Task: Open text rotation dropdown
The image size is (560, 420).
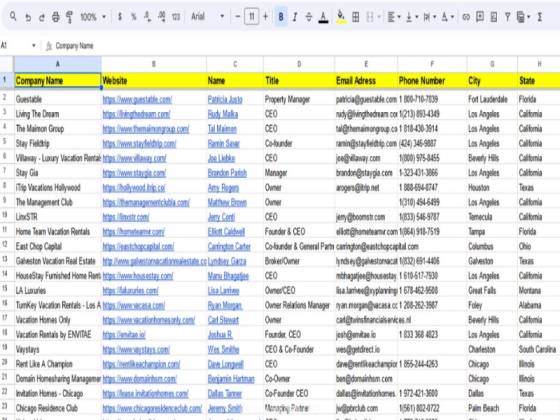Action: coord(448,17)
